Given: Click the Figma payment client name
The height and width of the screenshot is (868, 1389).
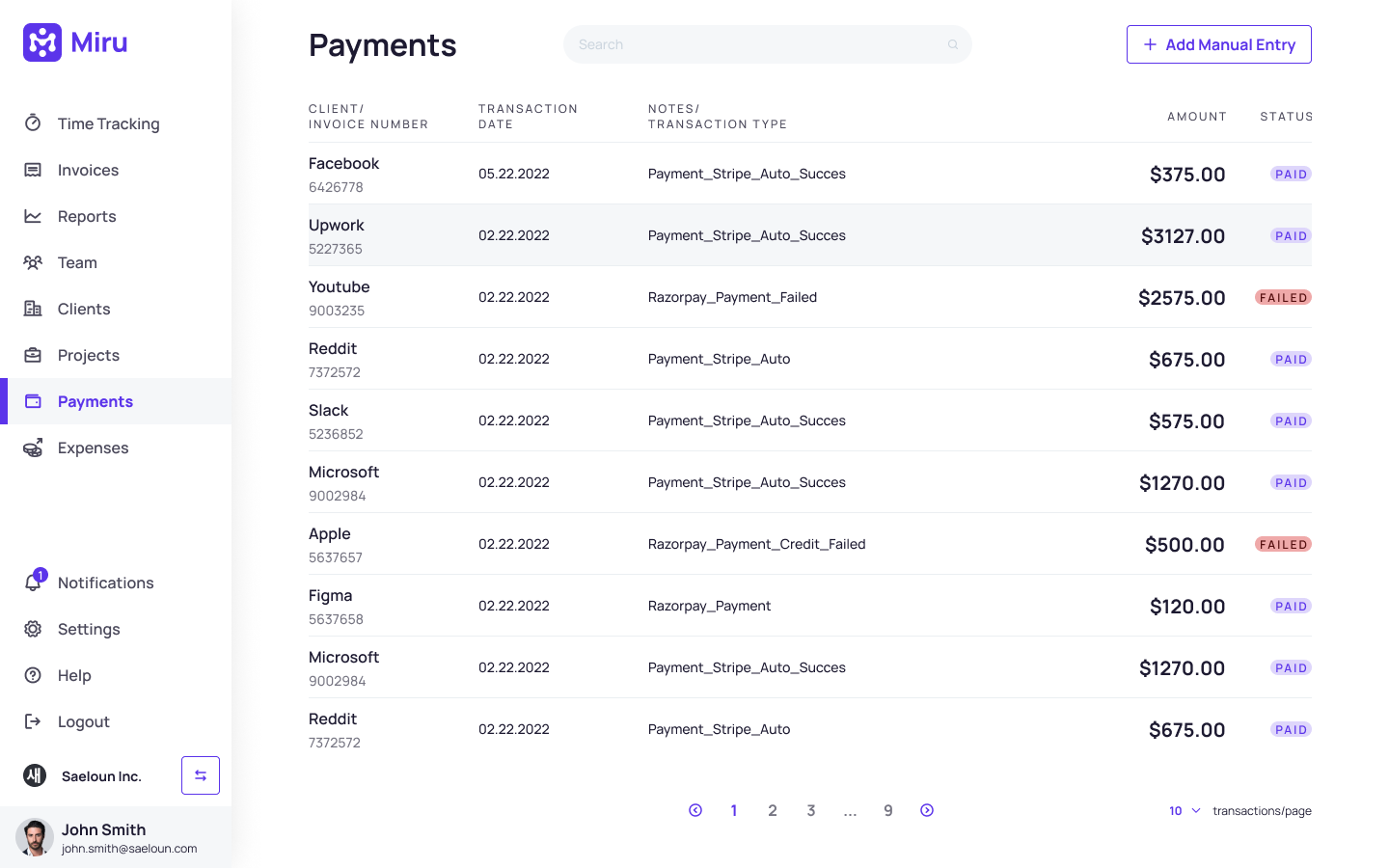Looking at the screenshot, I should coord(331,595).
